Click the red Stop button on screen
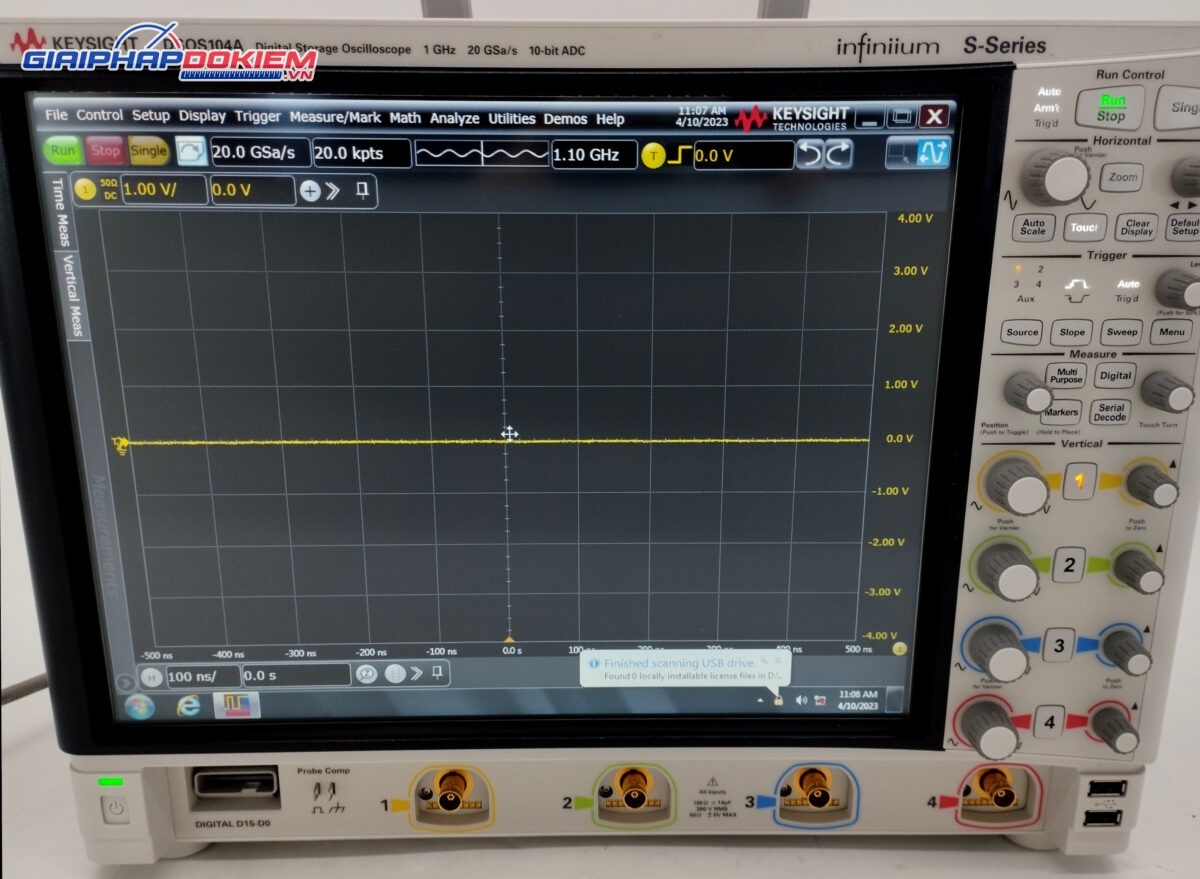The width and height of the screenshot is (1200, 879). [x=104, y=151]
